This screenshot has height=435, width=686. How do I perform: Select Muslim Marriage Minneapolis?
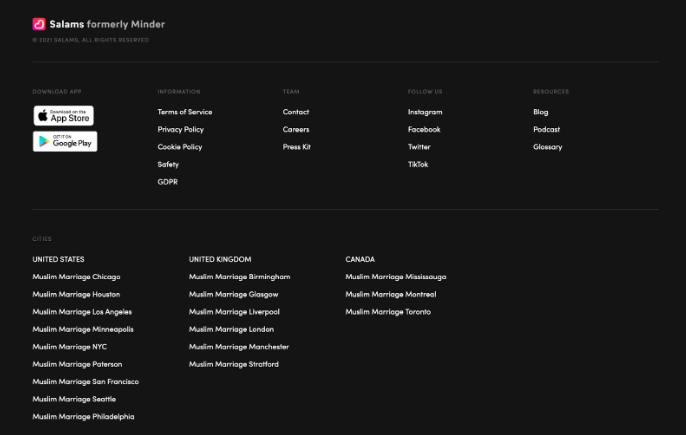click(83, 329)
